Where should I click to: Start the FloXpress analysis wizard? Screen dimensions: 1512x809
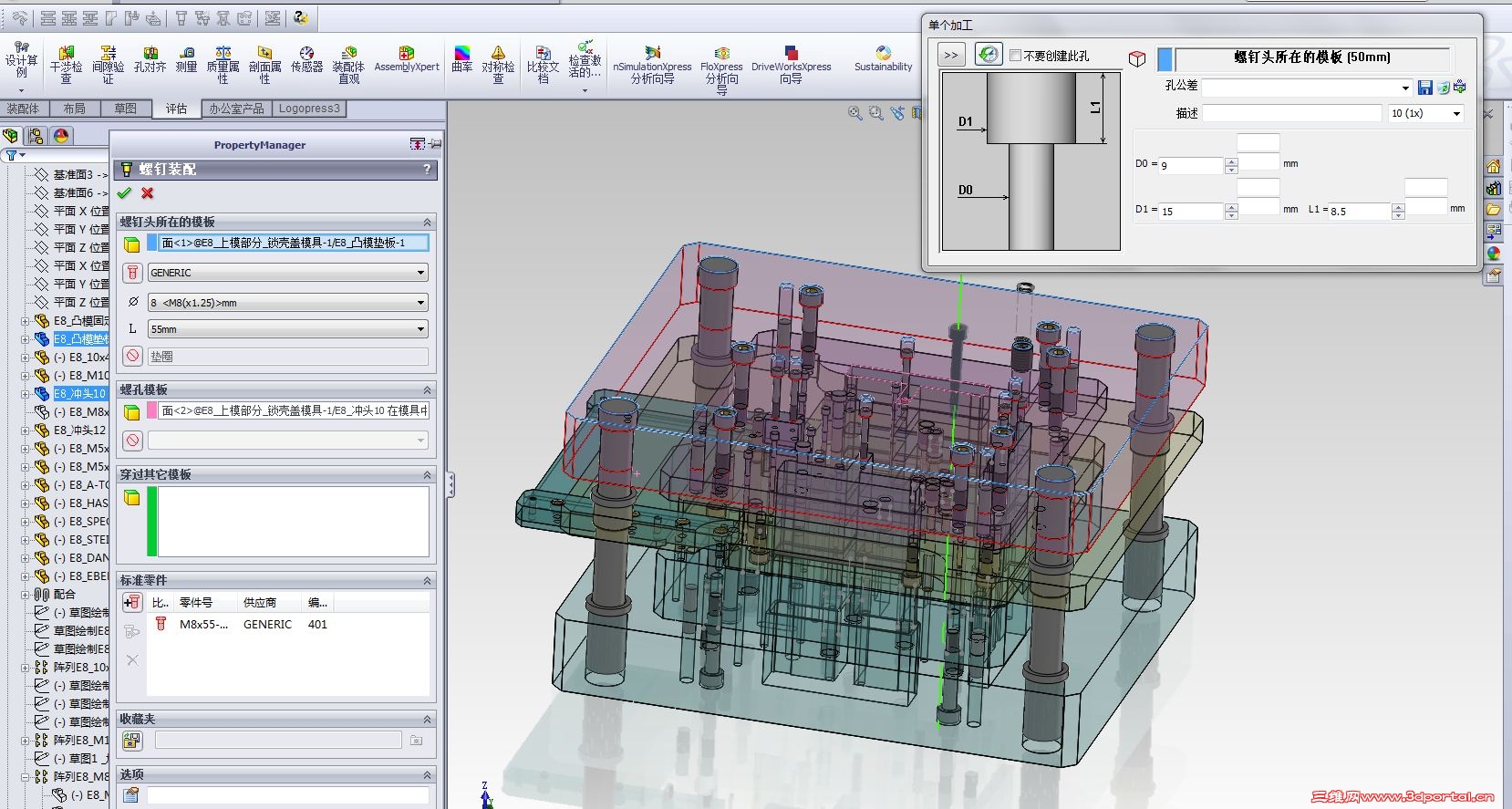[x=721, y=69]
